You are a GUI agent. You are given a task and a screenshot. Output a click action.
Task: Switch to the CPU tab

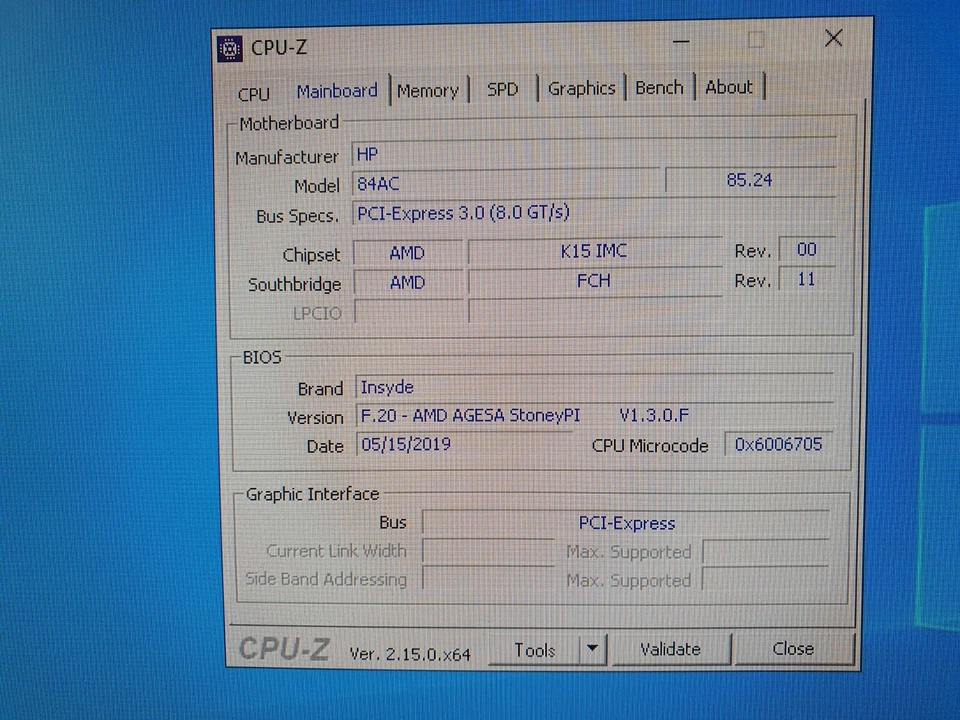(x=253, y=94)
